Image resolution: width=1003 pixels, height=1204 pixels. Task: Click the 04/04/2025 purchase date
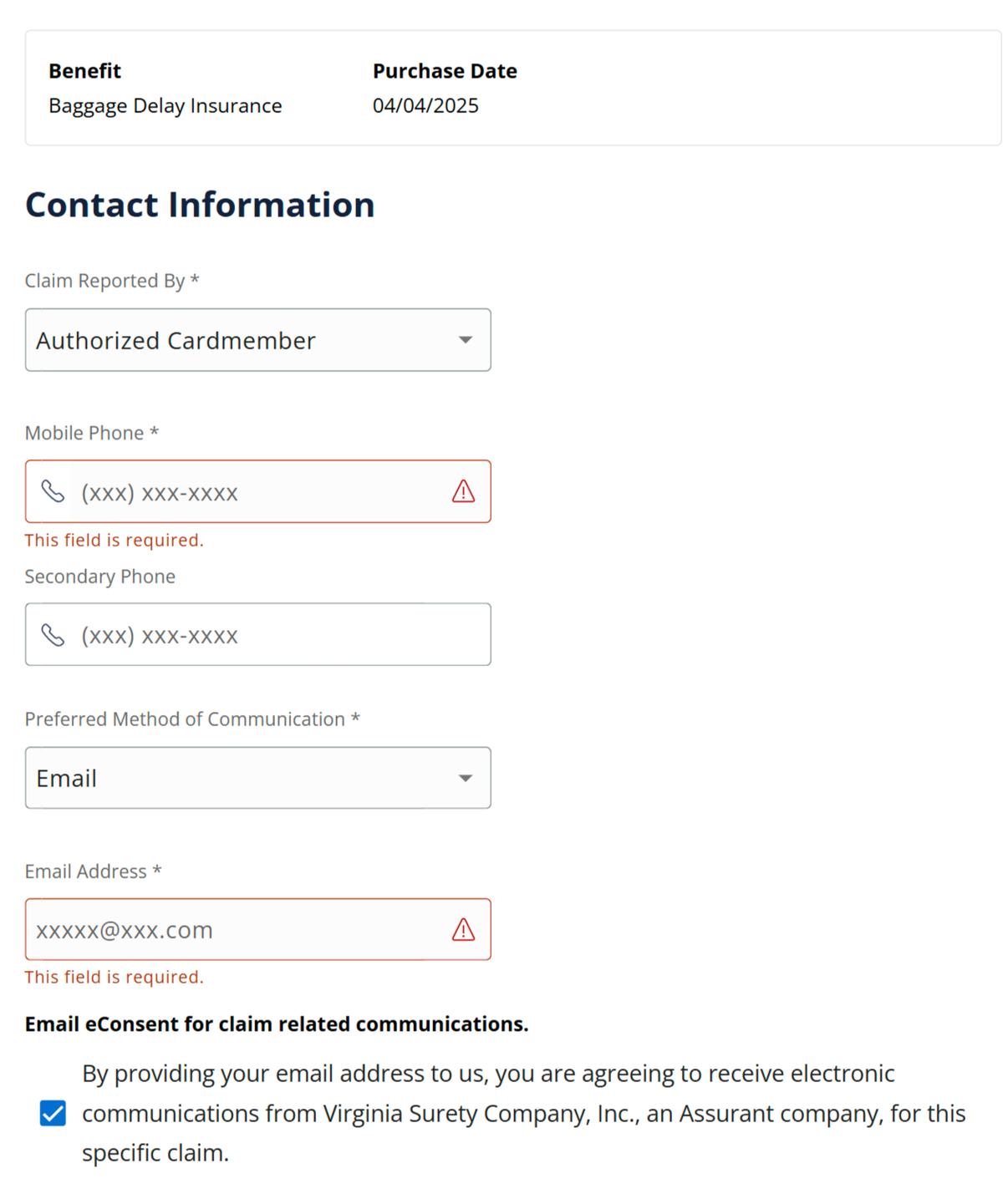(x=425, y=106)
